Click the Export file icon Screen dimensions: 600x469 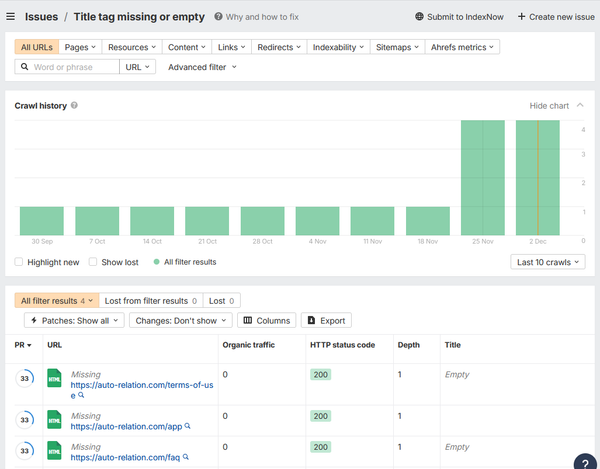311,320
